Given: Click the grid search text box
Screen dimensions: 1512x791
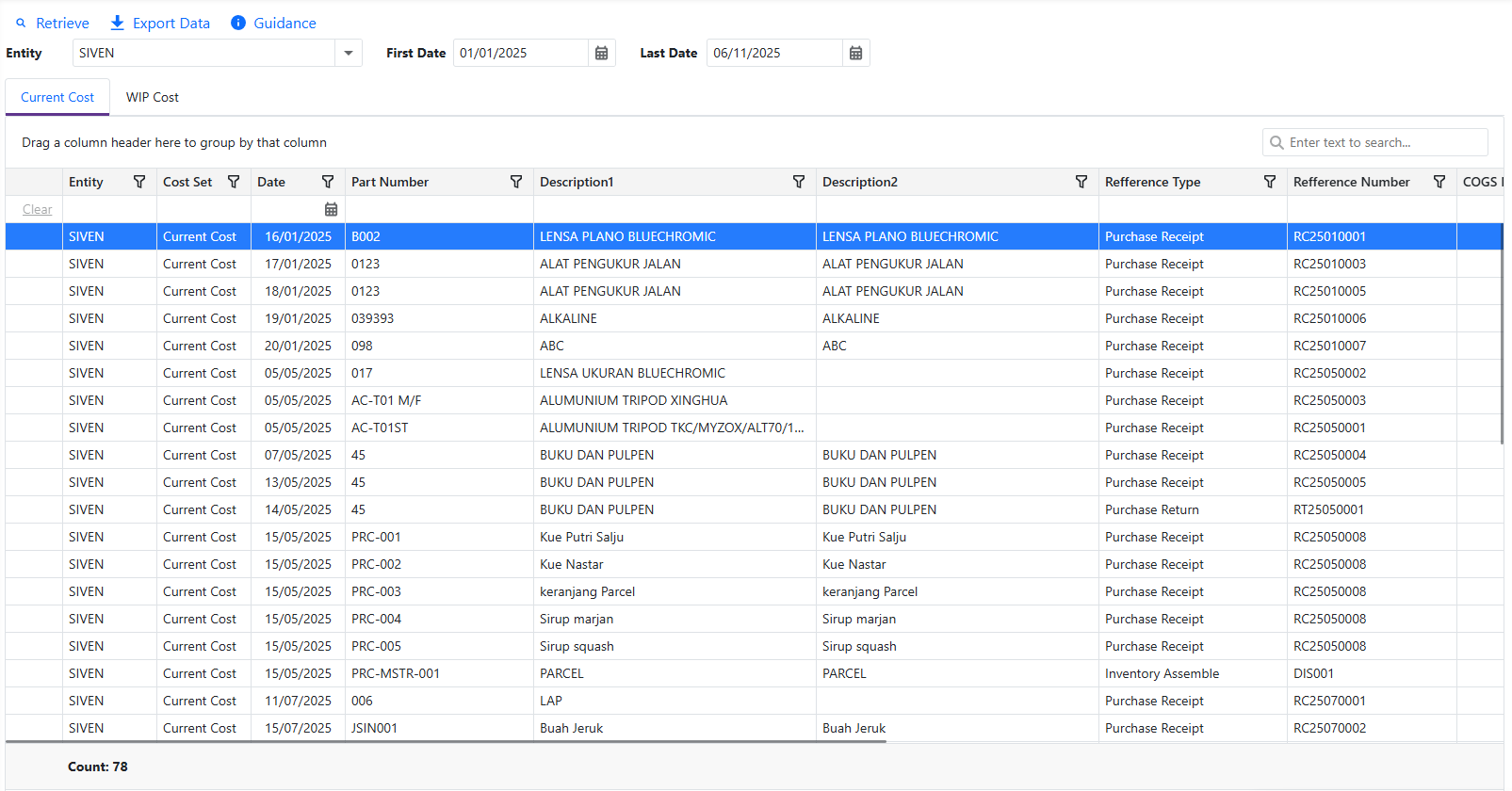Looking at the screenshot, I should point(1375,142).
